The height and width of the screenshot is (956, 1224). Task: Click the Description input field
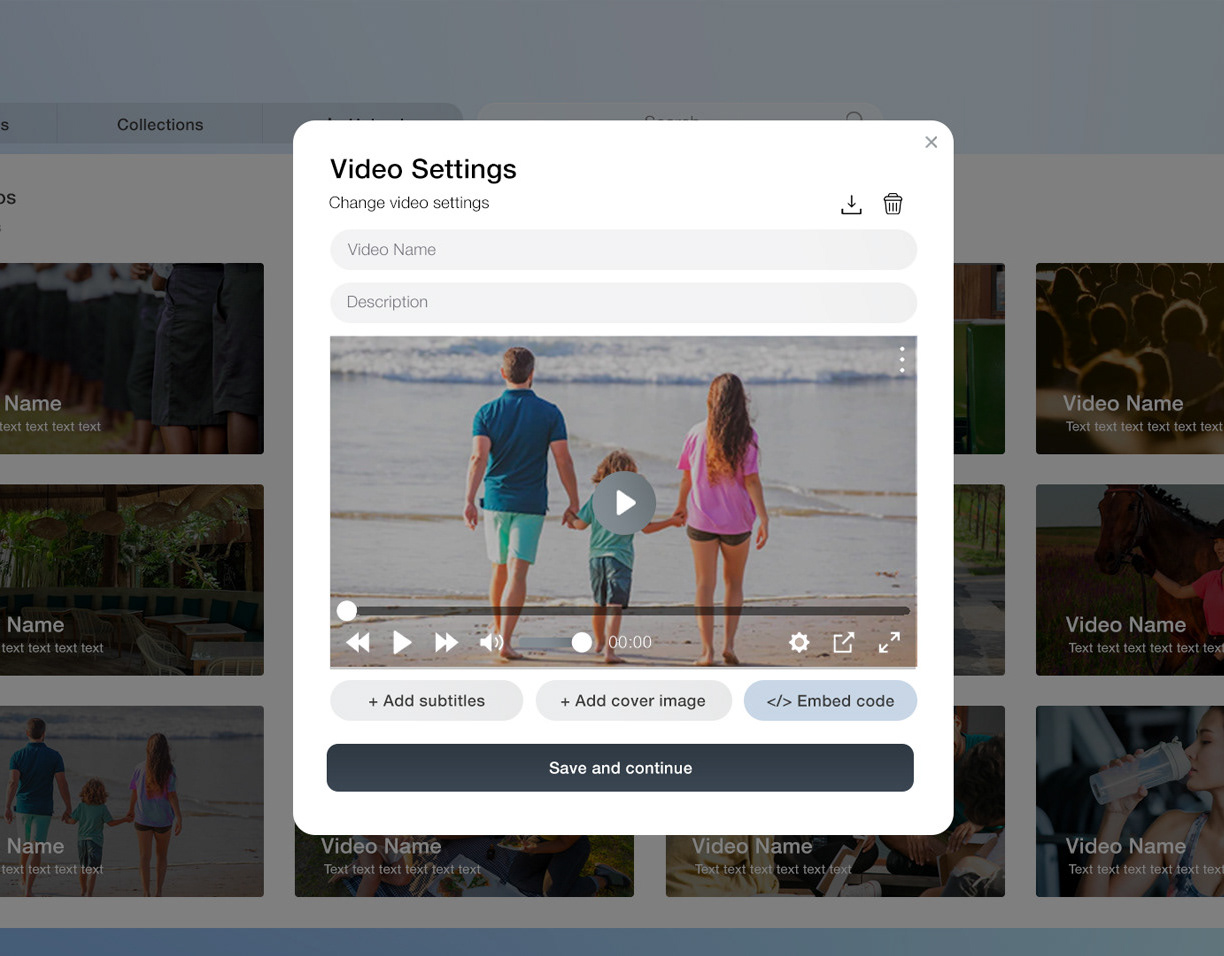623,302
